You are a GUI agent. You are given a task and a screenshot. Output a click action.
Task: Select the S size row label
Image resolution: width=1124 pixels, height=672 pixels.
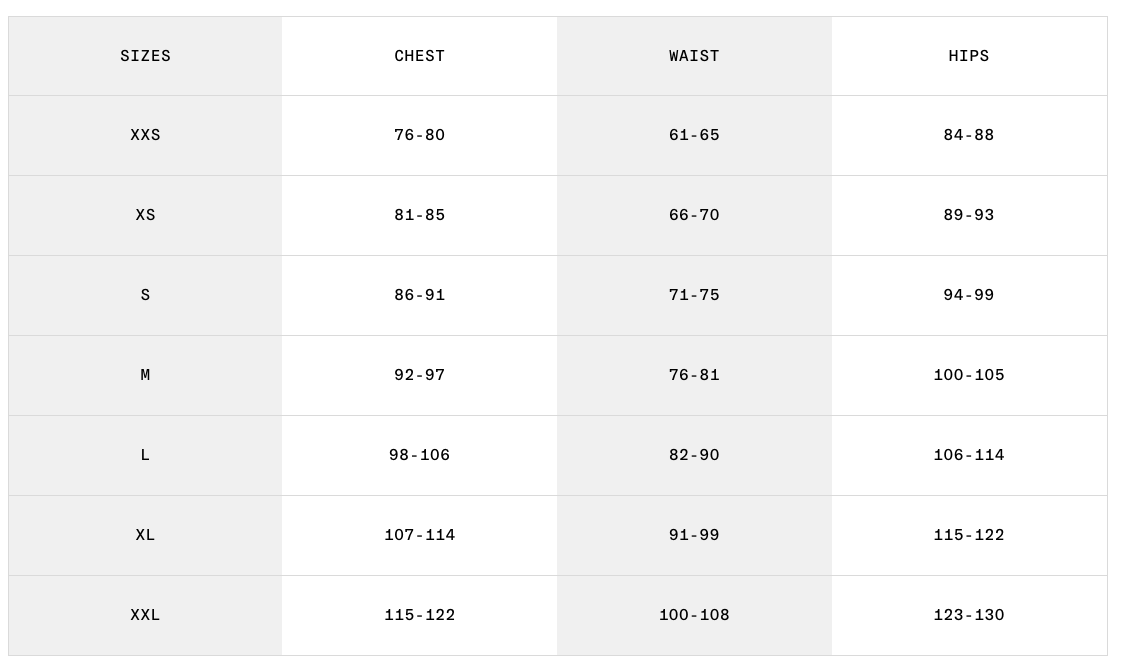click(145, 295)
